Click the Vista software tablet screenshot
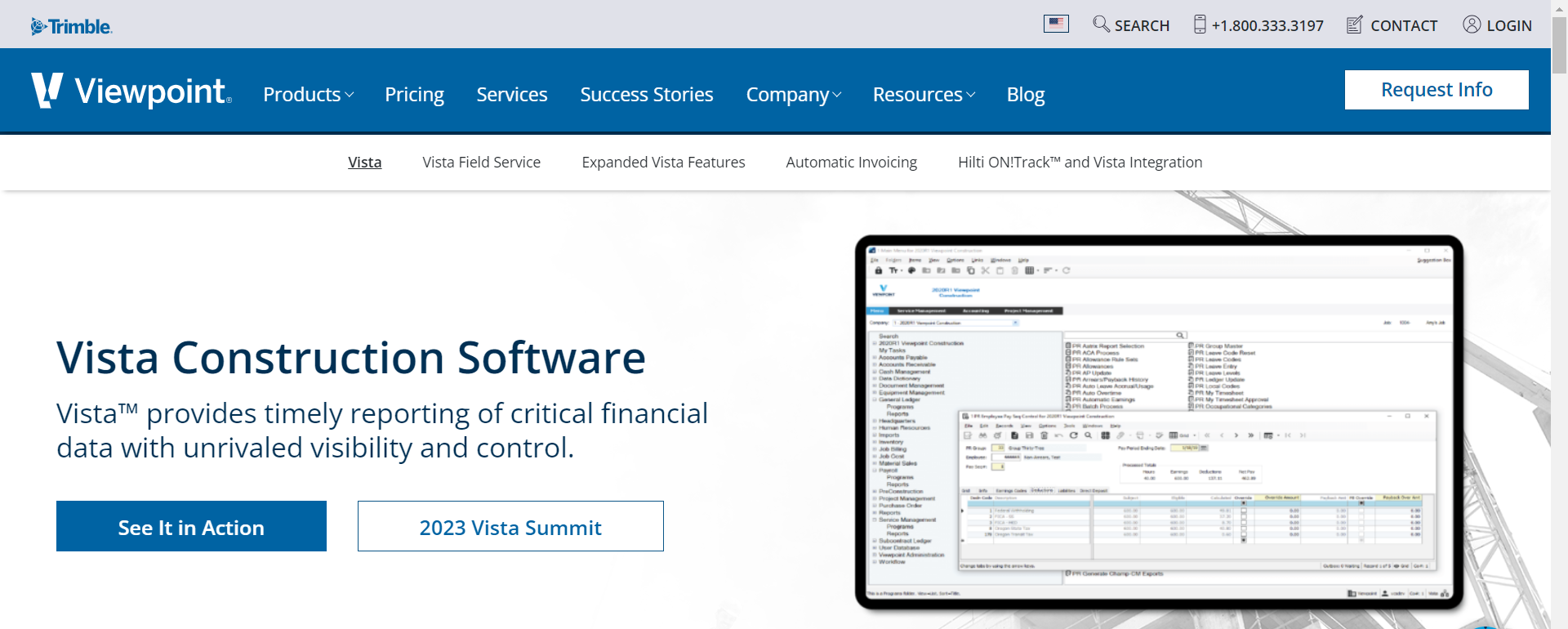Screen dimensions: 1568x629 [x=1159, y=422]
